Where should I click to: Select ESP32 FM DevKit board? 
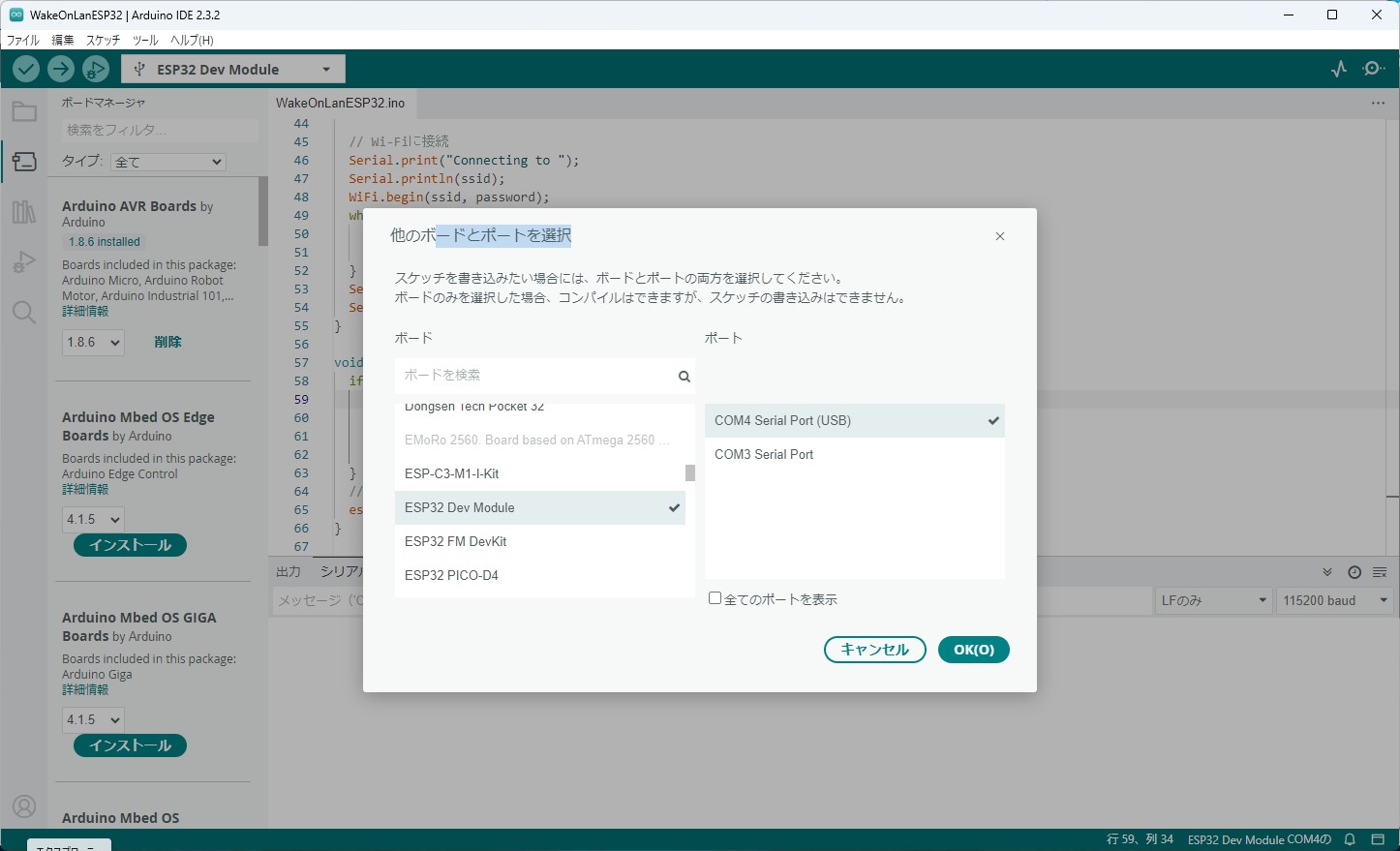(540, 541)
